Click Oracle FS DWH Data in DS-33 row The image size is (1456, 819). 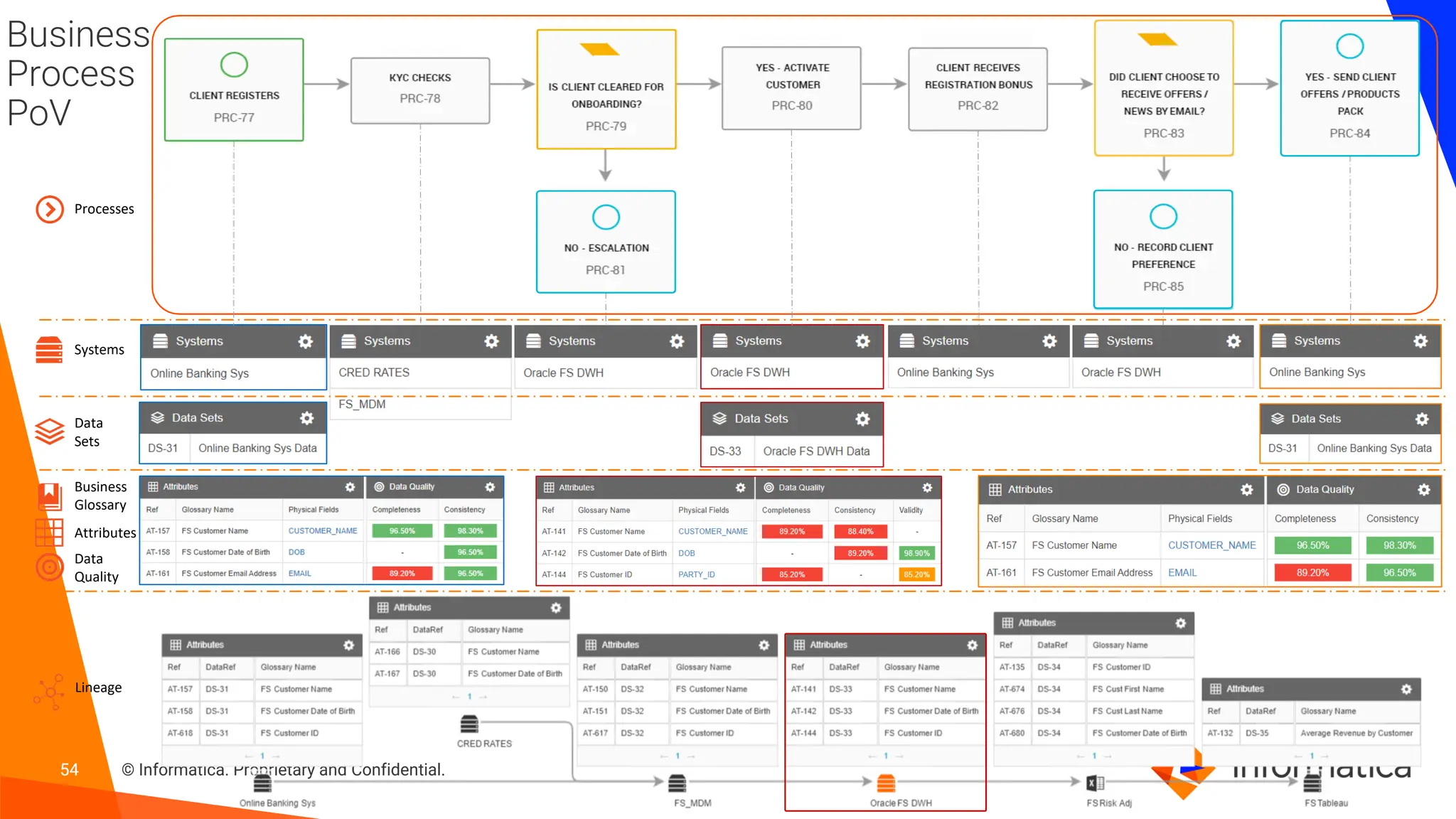(816, 451)
